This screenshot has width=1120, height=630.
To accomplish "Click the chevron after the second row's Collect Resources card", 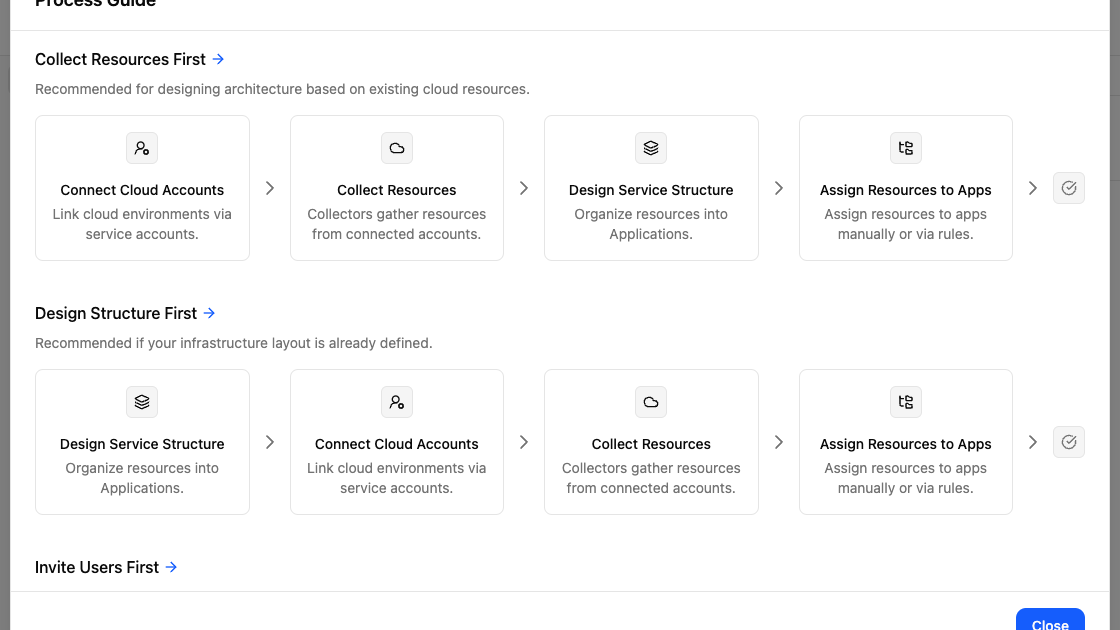I will point(779,442).
